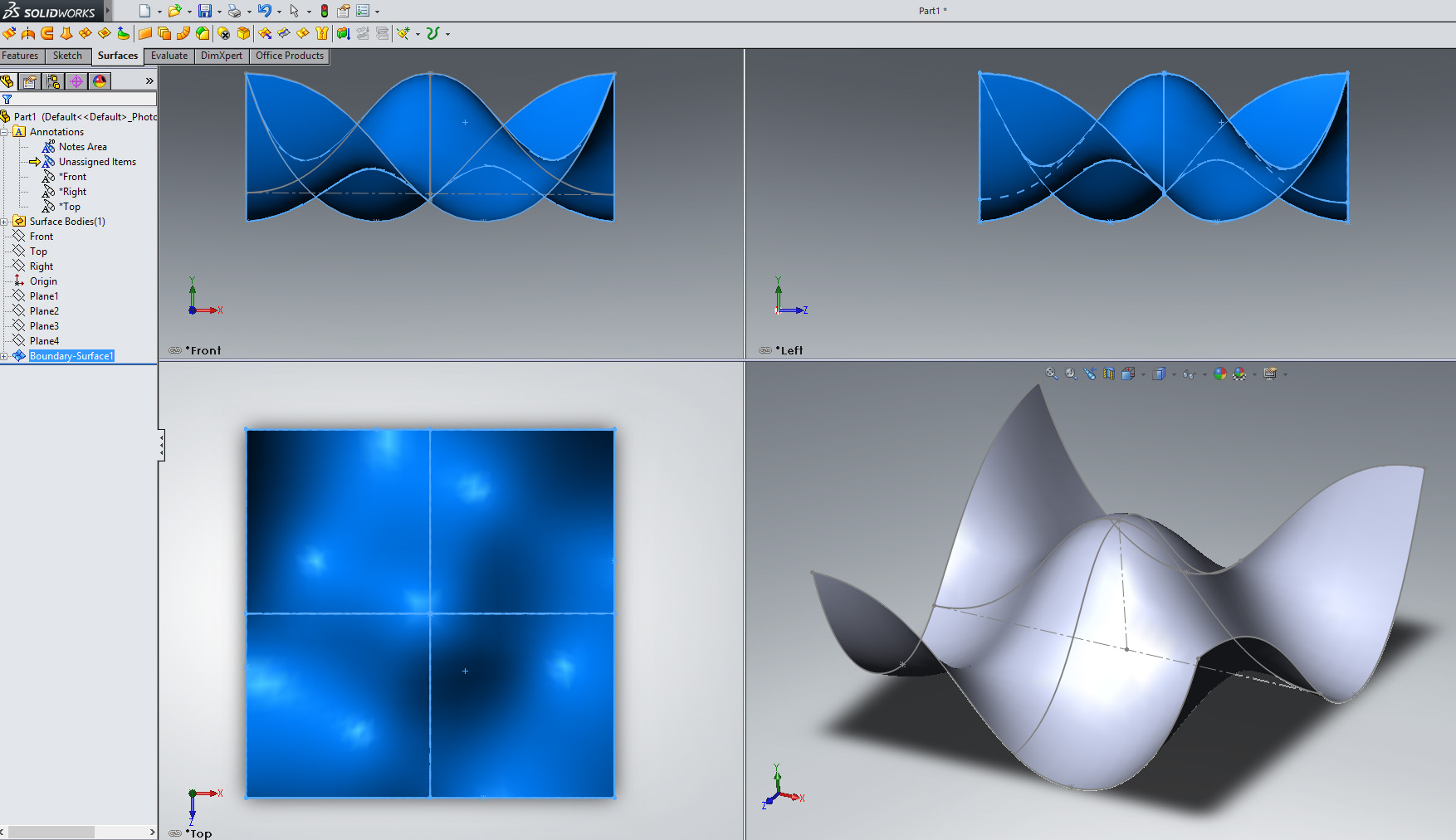The height and width of the screenshot is (840, 1456).
Task: Toggle the link icon beside *Front view
Action: [x=175, y=350]
